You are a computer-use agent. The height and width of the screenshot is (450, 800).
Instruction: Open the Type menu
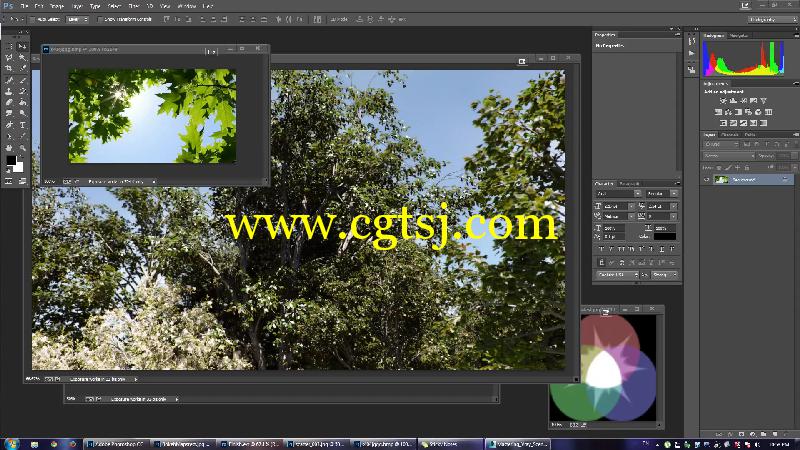point(95,6)
